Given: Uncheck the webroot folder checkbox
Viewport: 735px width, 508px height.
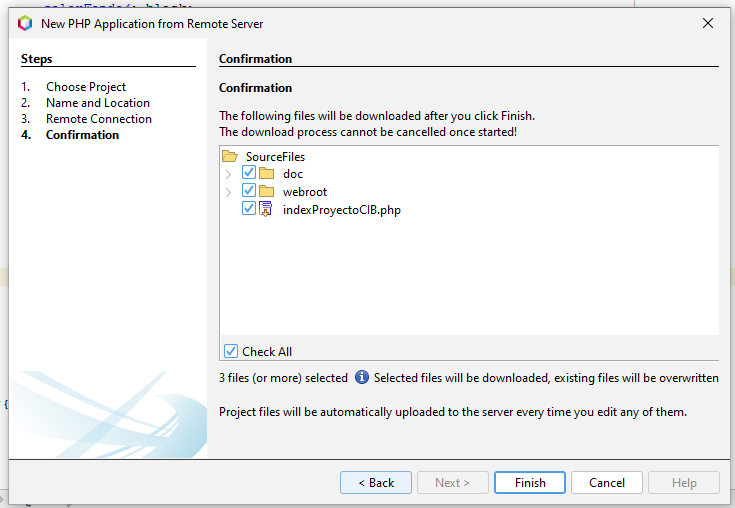Looking at the screenshot, I should click(x=249, y=191).
